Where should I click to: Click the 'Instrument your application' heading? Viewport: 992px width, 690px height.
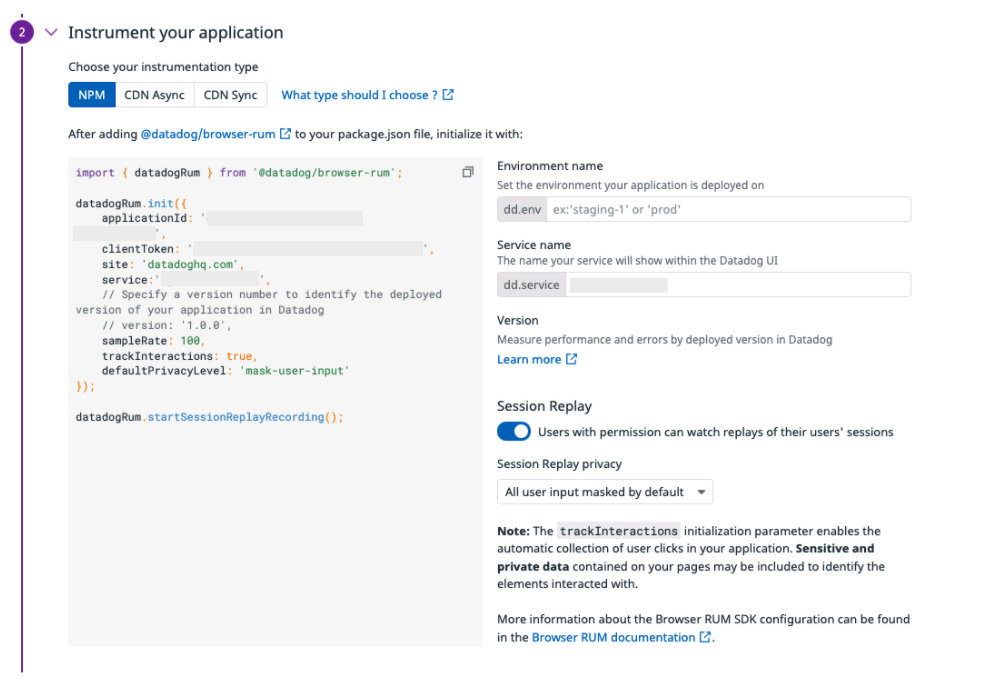click(x=176, y=32)
